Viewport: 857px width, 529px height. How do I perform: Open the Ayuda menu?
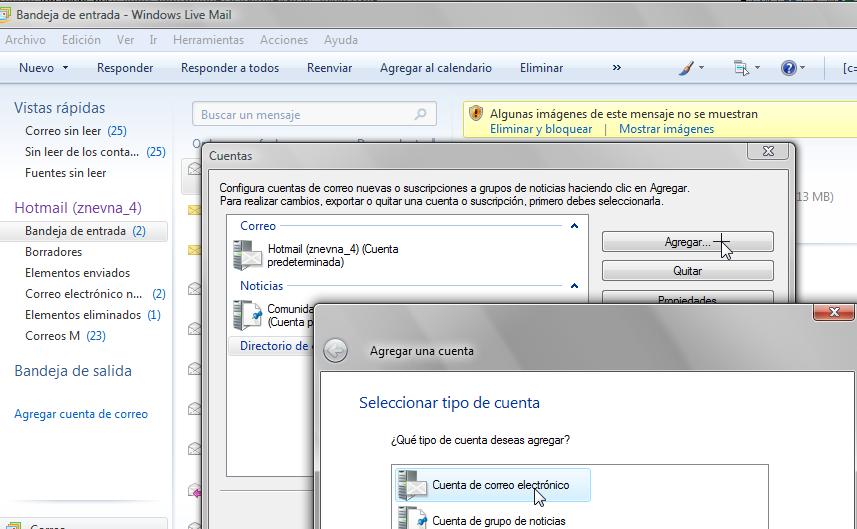(341, 40)
